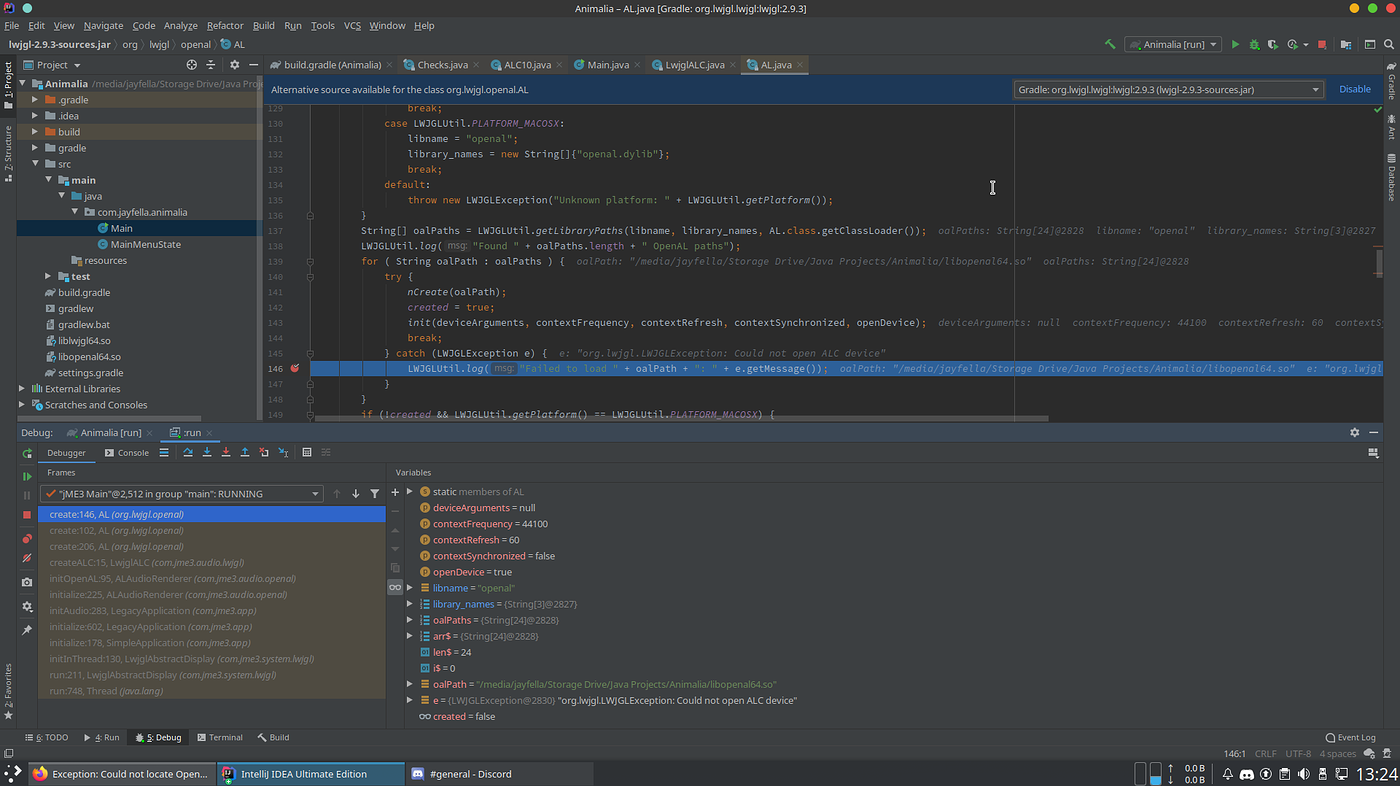Click the Firefox taskbar entry 'Exception: Could not locate'
The width and height of the screenshot is (1400, 786).
120,774
